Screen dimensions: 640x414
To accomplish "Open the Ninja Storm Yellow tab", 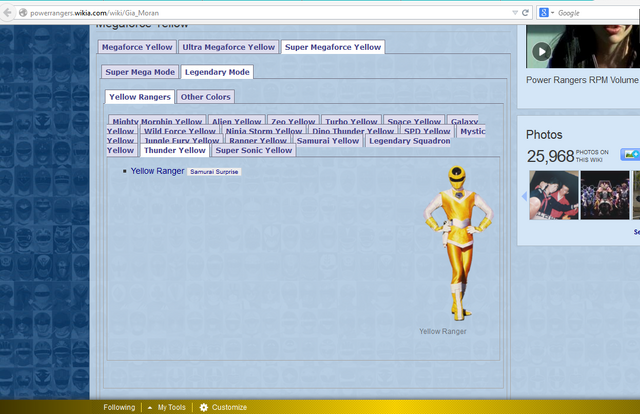I will tap(264, 131).
